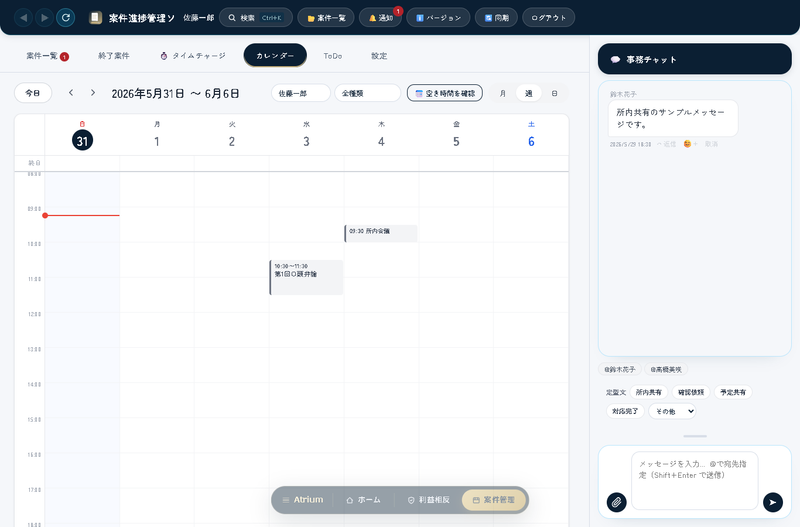The height and width of the screenshot is (527, 800).
Task: Open the 10:30~11:30 第1回口頭弁論 event
Action: (x=306, y=278)
